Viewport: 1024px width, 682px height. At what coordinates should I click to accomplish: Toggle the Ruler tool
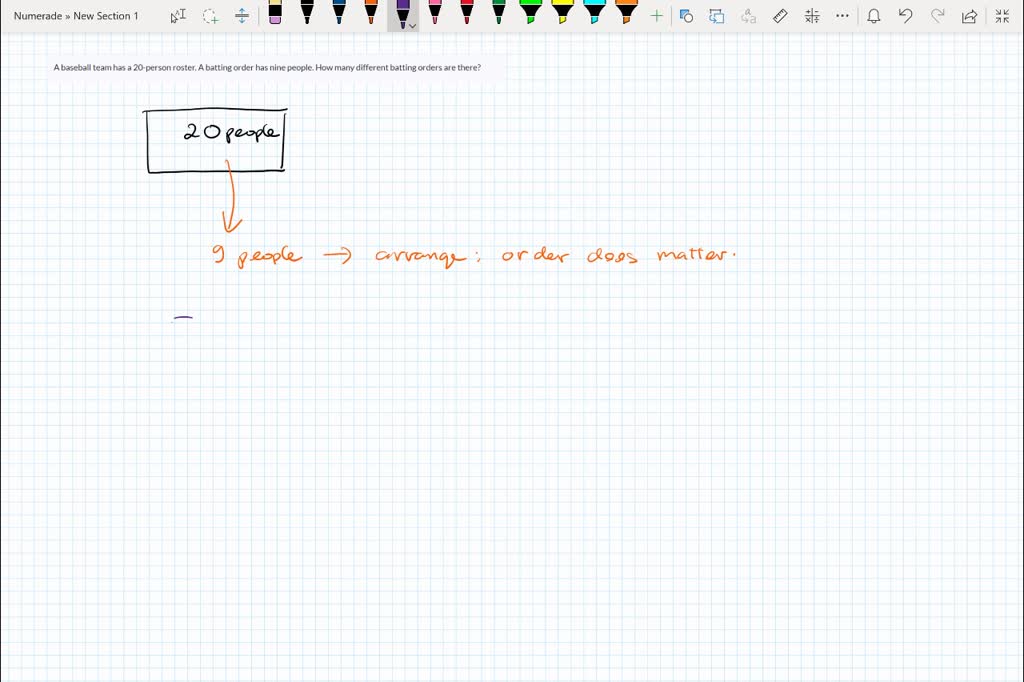click(781, 16)
